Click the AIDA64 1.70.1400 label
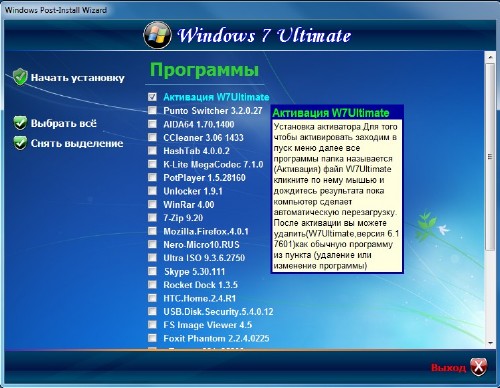 199,124
